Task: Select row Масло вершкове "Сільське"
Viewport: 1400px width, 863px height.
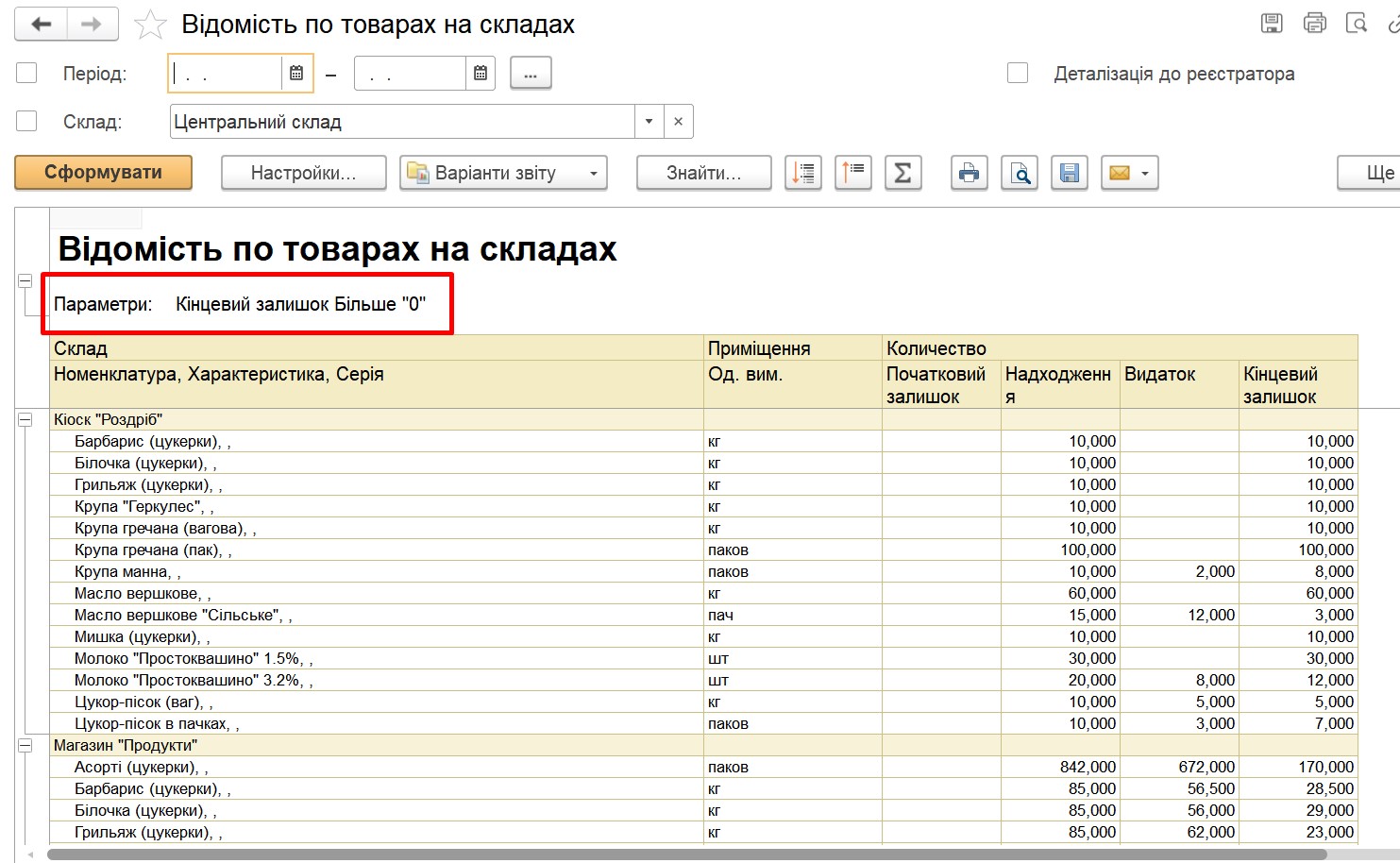Action: tap(704, 615)
